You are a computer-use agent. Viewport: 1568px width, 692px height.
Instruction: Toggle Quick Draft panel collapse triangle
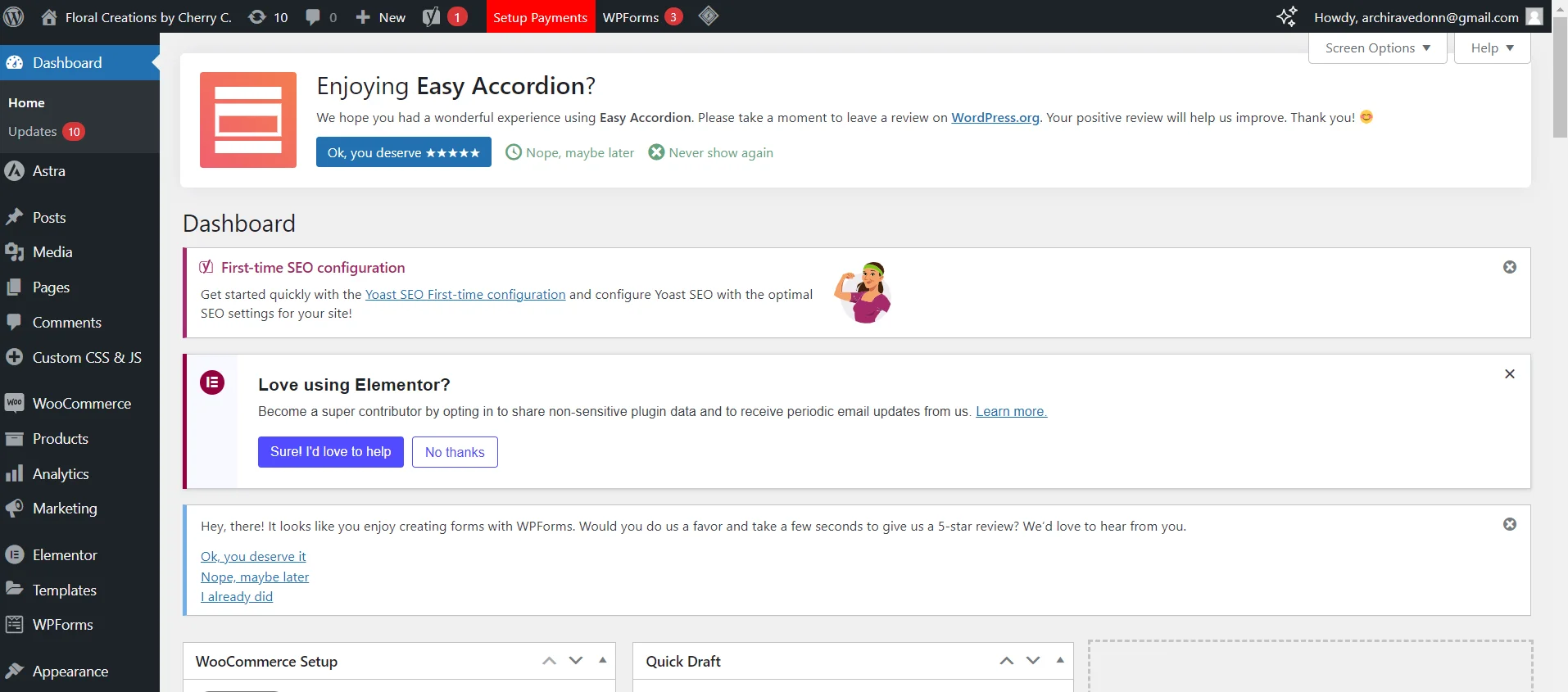[1060, 660]
